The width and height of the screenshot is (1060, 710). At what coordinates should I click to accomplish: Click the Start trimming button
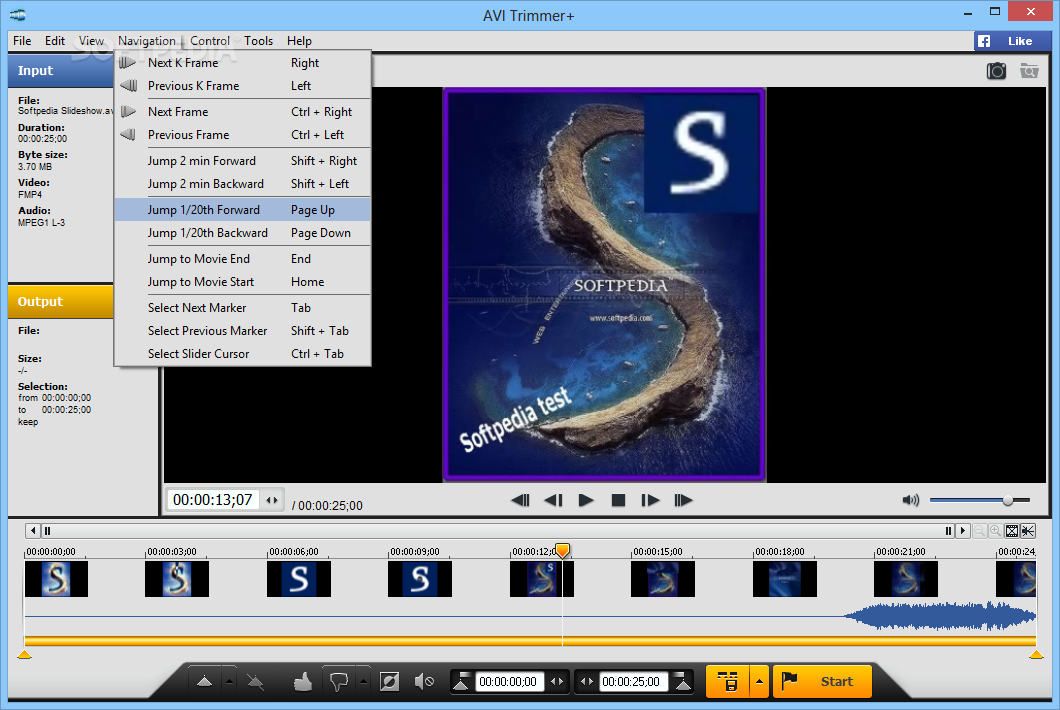point(822,682)
